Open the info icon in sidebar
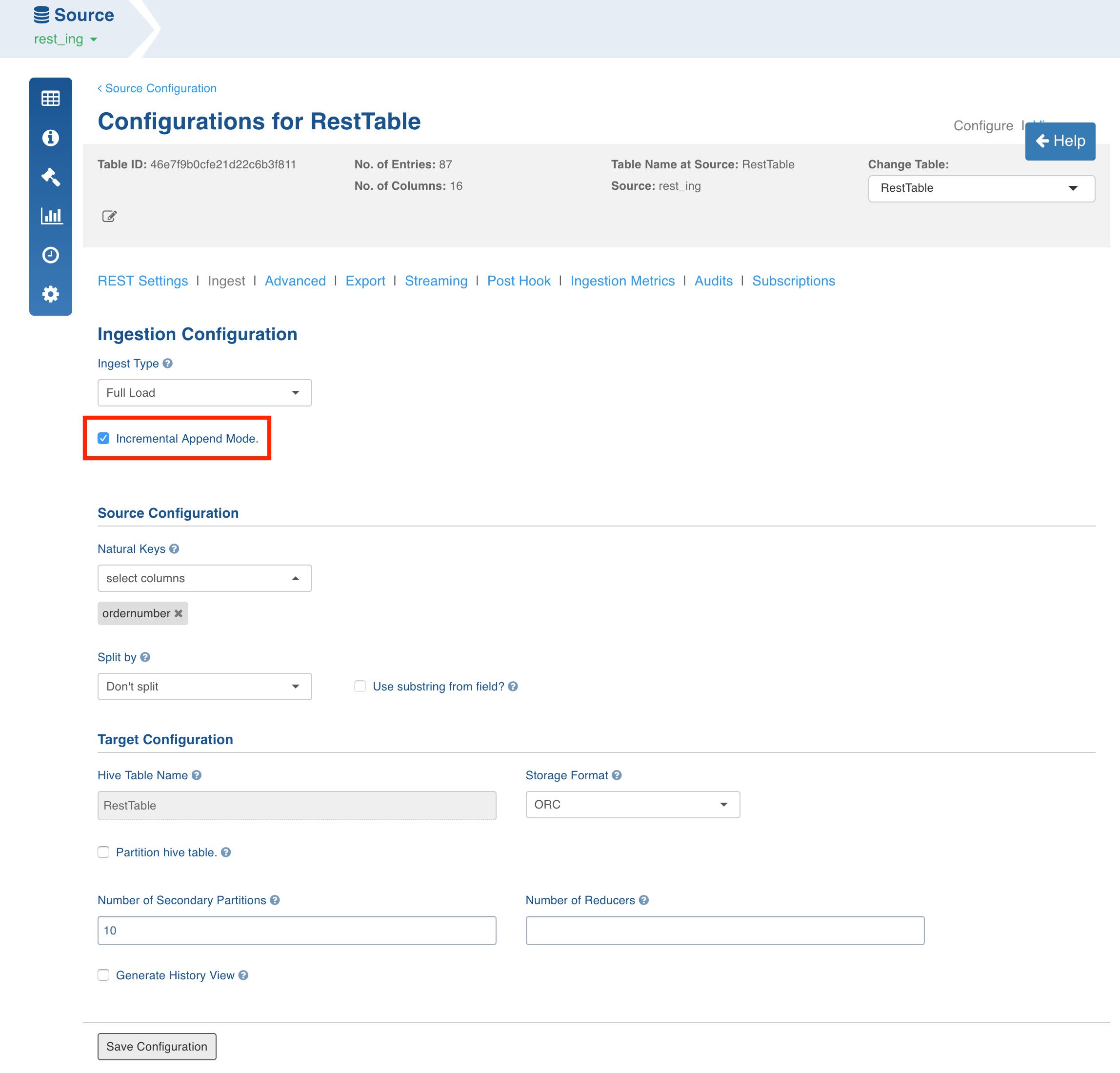Viewport: 1120px width, 1073px height. pyautogui.click(x=50, y=138)
